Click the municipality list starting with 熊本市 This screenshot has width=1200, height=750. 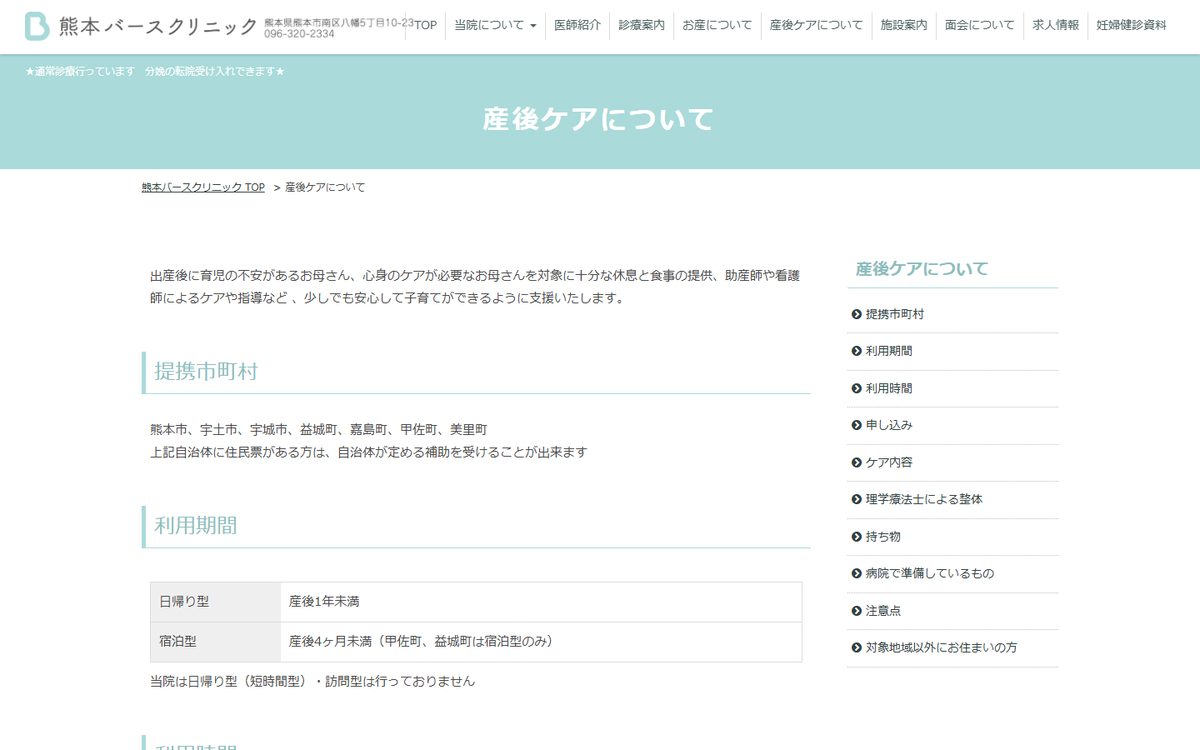(x=319, y=429)
